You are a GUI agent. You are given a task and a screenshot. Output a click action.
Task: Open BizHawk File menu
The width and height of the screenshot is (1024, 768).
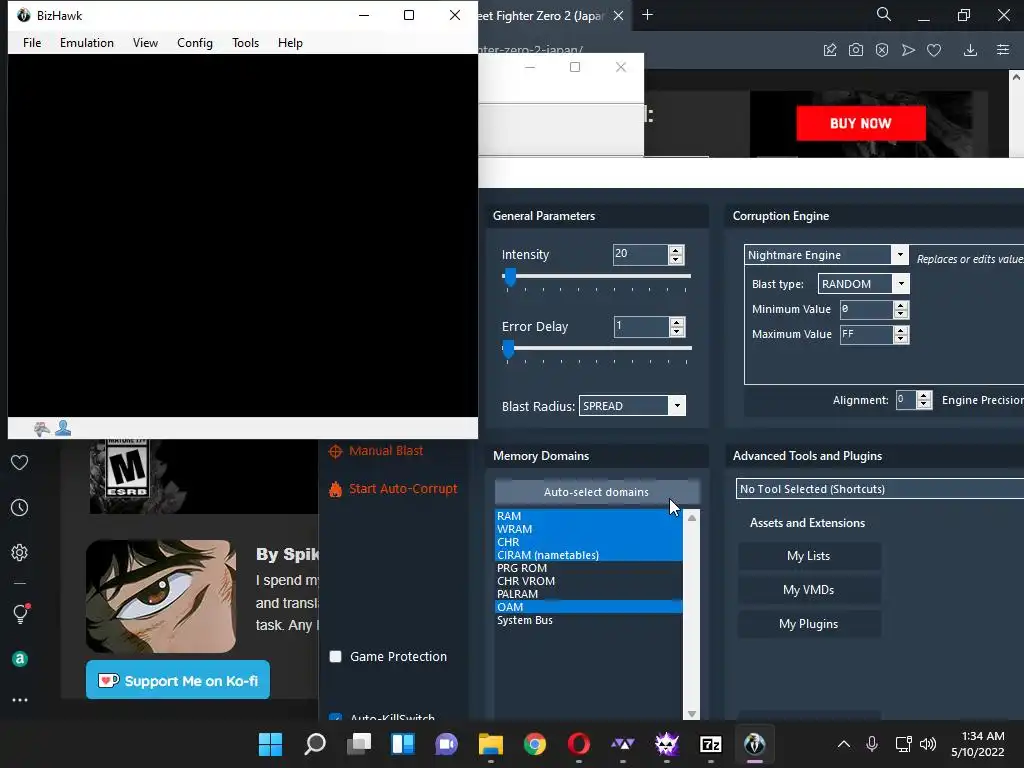click(x=32, y=42)
